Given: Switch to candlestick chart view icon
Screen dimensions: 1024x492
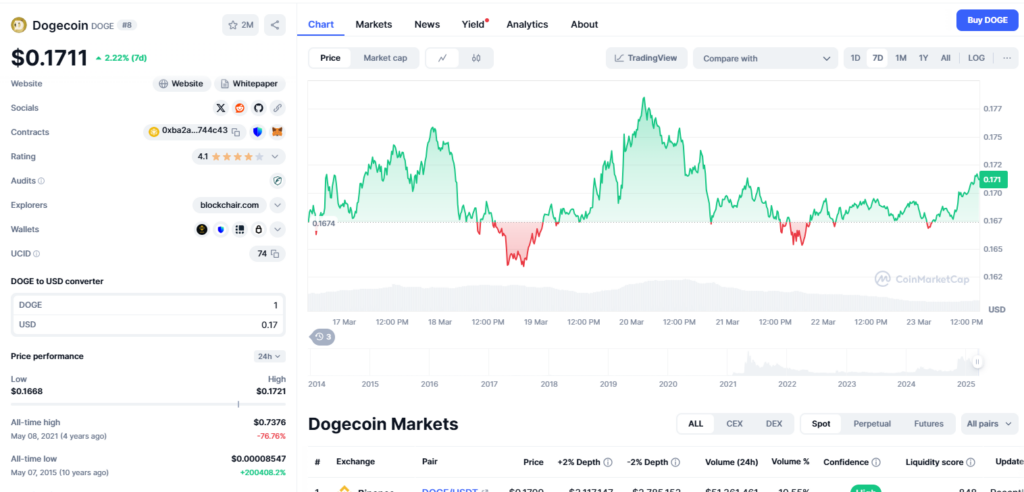Looking at the screenshot, I should click(476, 58).
